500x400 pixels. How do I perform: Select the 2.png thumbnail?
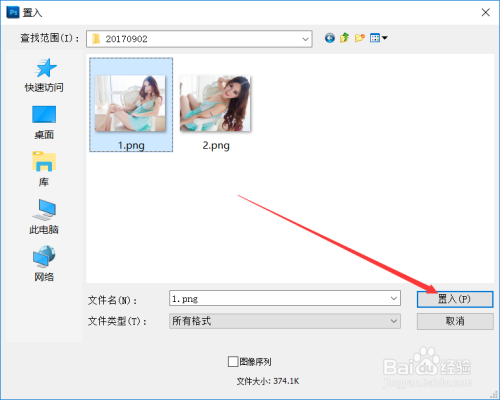215,103
